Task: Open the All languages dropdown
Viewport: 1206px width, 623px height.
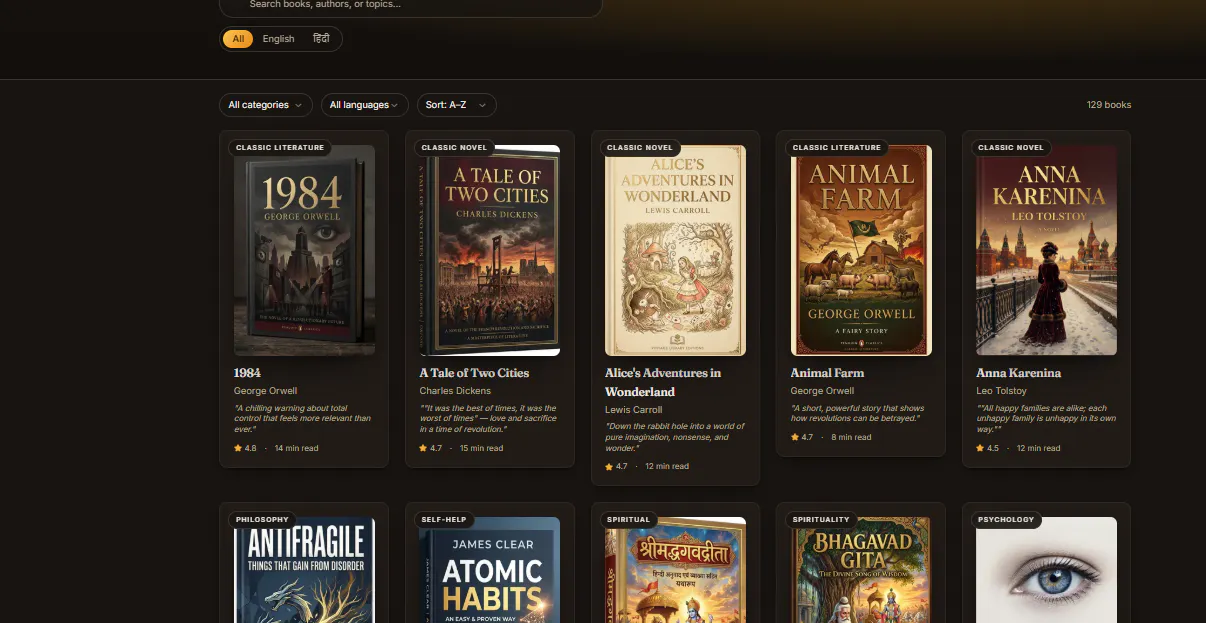Action: click(365, 105)
